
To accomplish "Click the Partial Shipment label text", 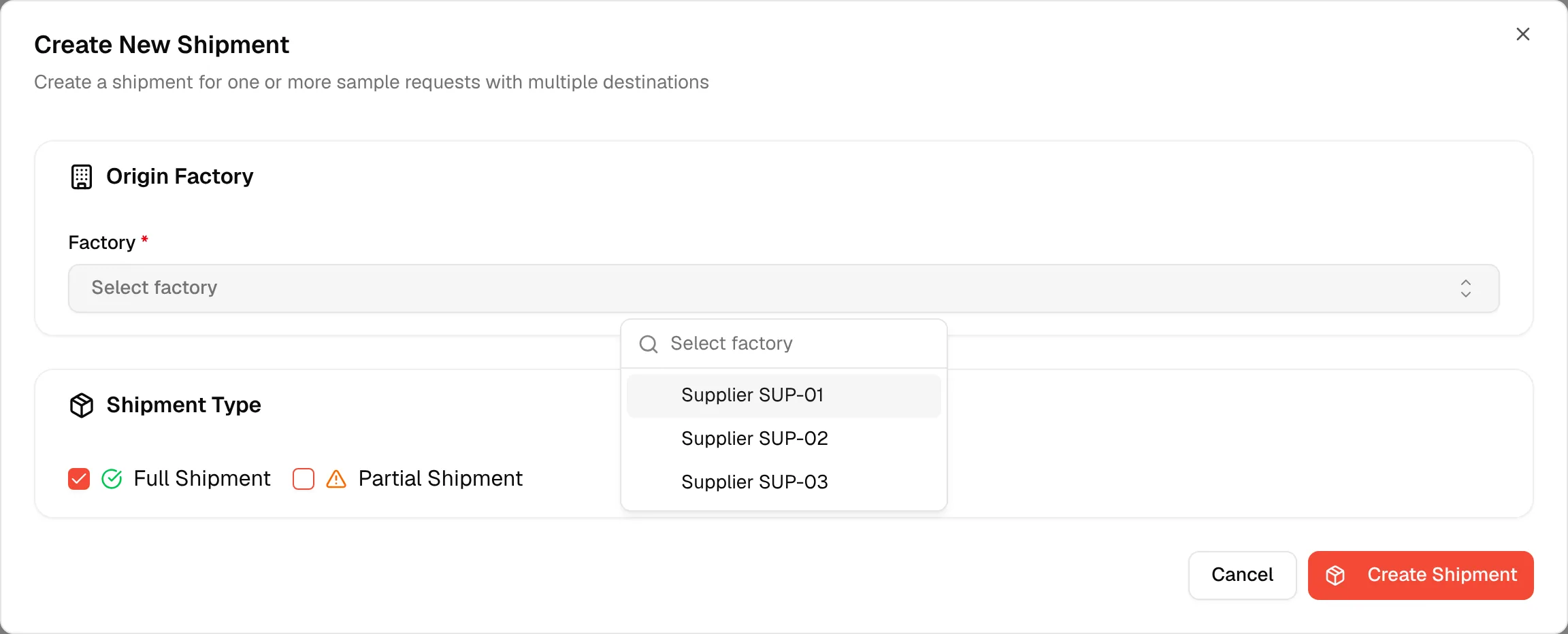I will pyautogui.click(x=440, y=479).
